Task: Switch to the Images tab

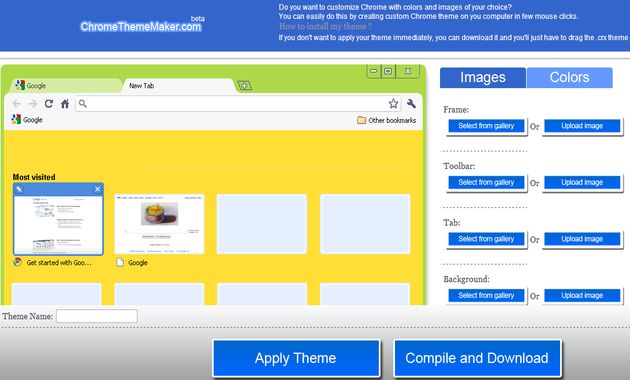Action: 483,78
